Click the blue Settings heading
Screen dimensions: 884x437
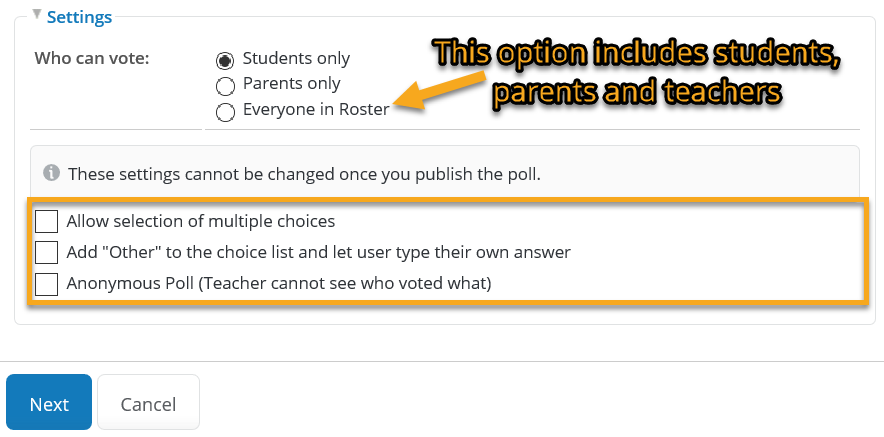(79, 17)
